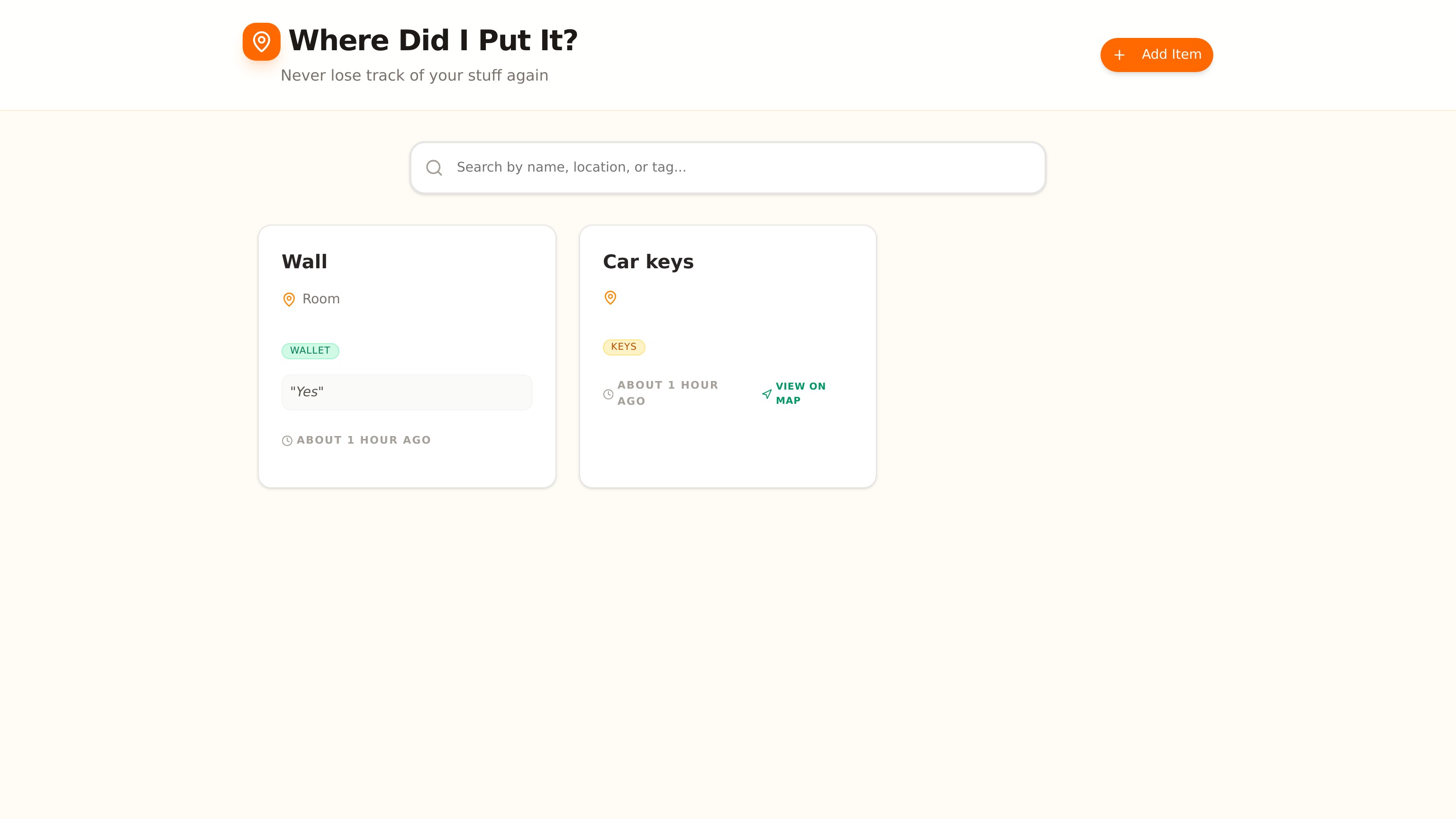The image size is (1456, 819).
Task: Click the "Yes" note box
Action: point(406,392)
